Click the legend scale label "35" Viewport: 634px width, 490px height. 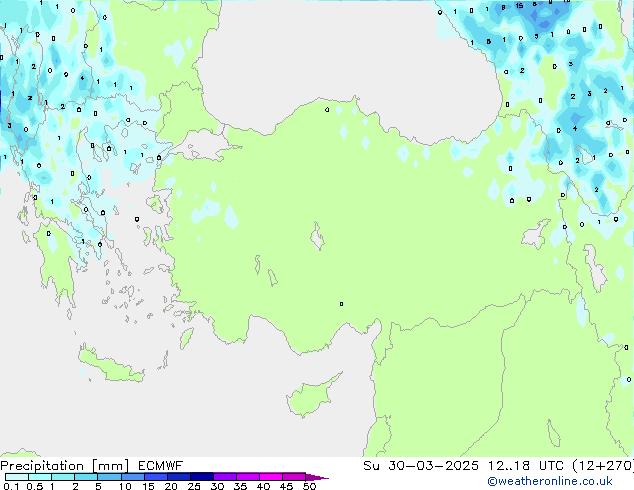240,486
